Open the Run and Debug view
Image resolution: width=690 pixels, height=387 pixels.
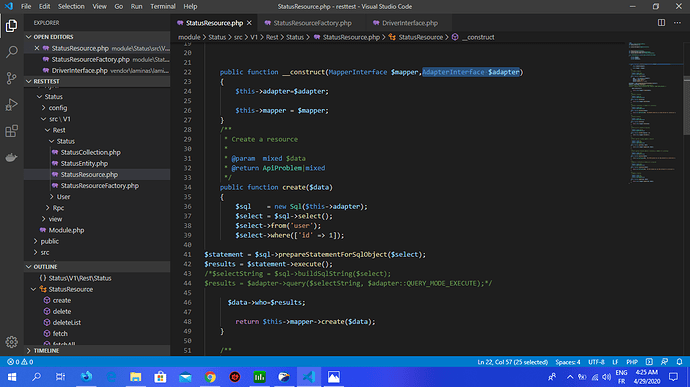[11, 105]
